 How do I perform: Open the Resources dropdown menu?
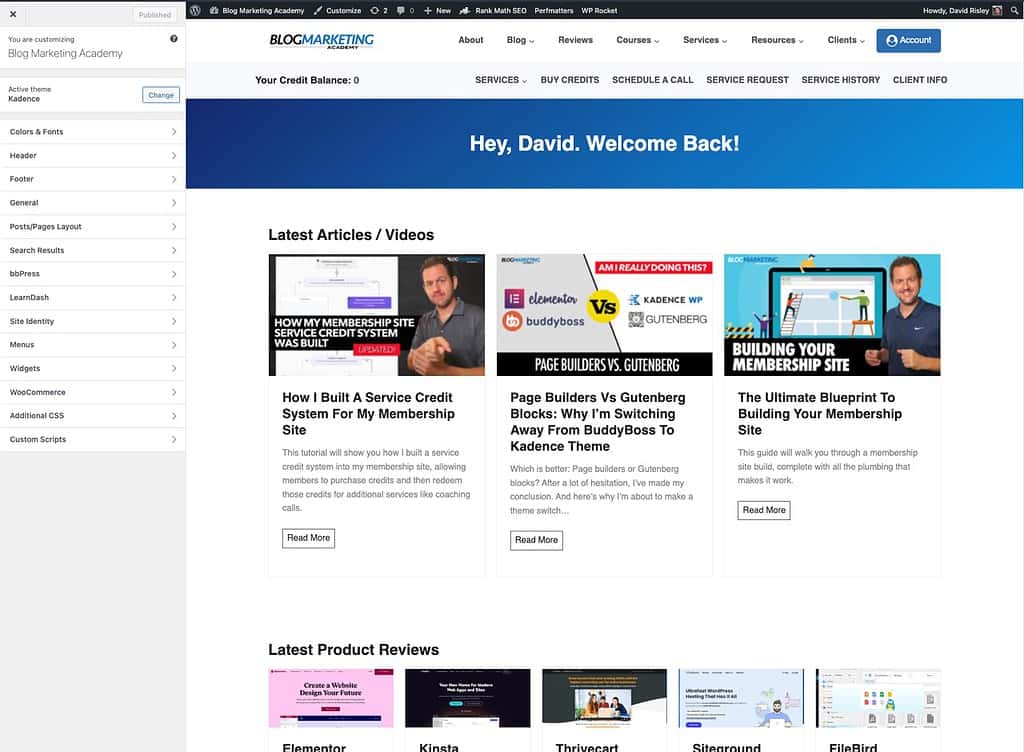click(777, 40)
